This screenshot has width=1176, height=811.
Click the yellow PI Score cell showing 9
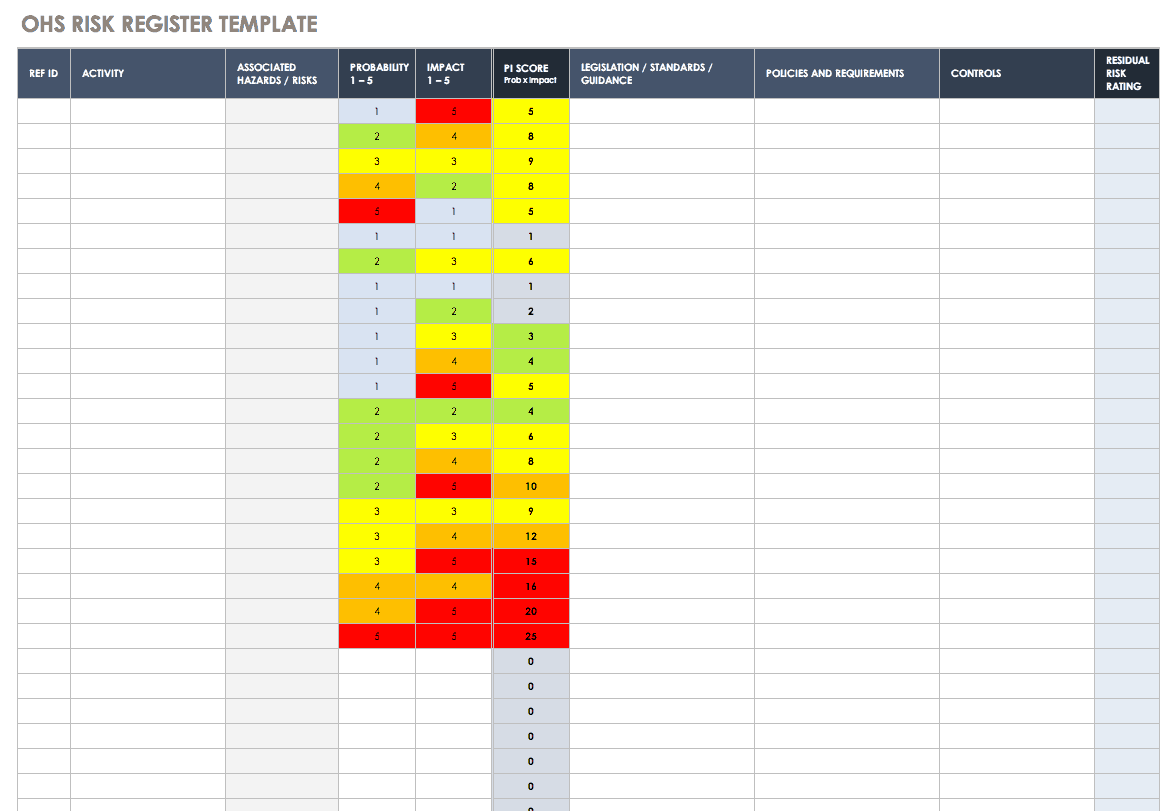pyautogui.click(x=530, y=160)
